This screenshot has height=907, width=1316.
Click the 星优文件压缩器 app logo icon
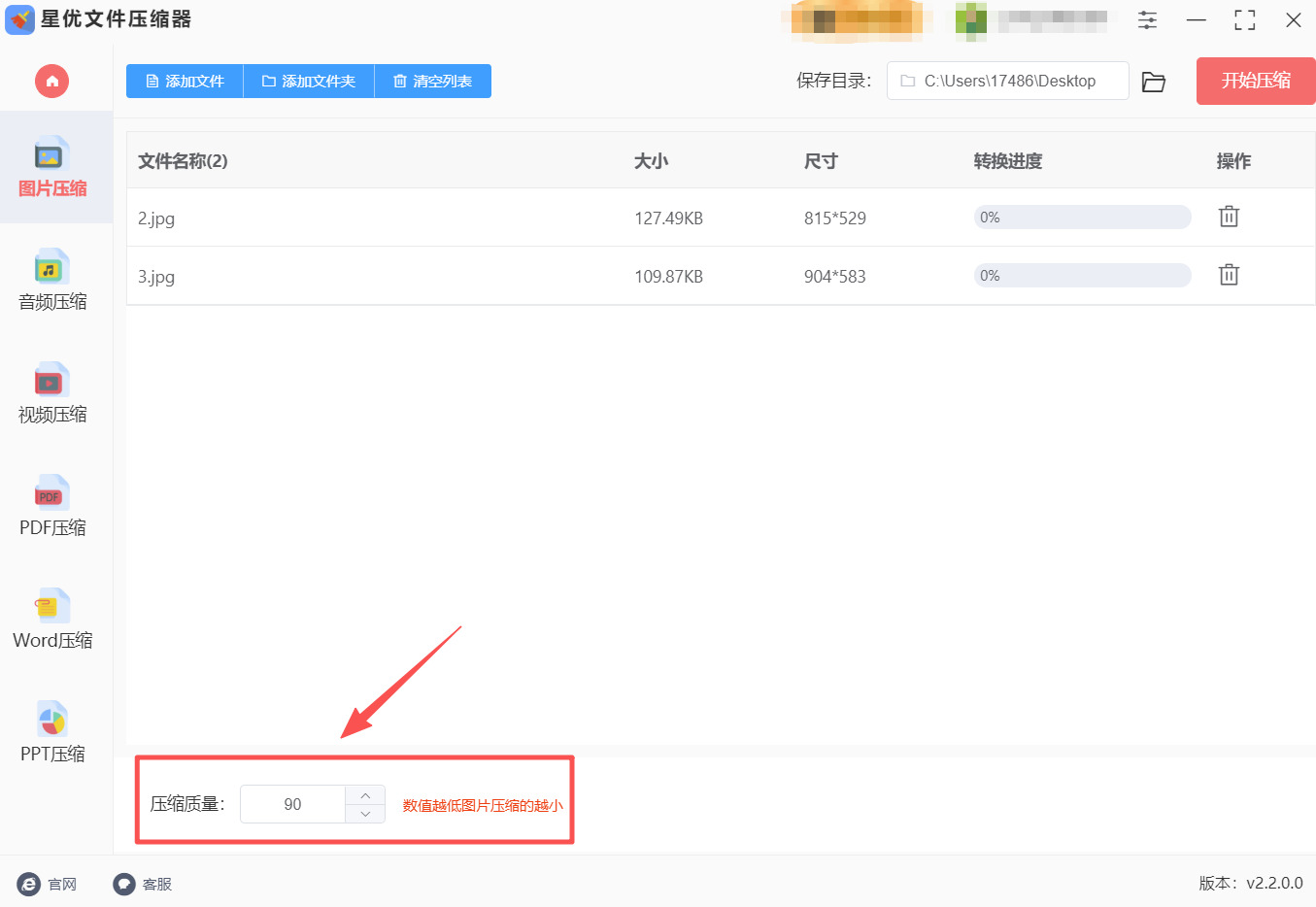pyautogui.click(x=19, y=19)
